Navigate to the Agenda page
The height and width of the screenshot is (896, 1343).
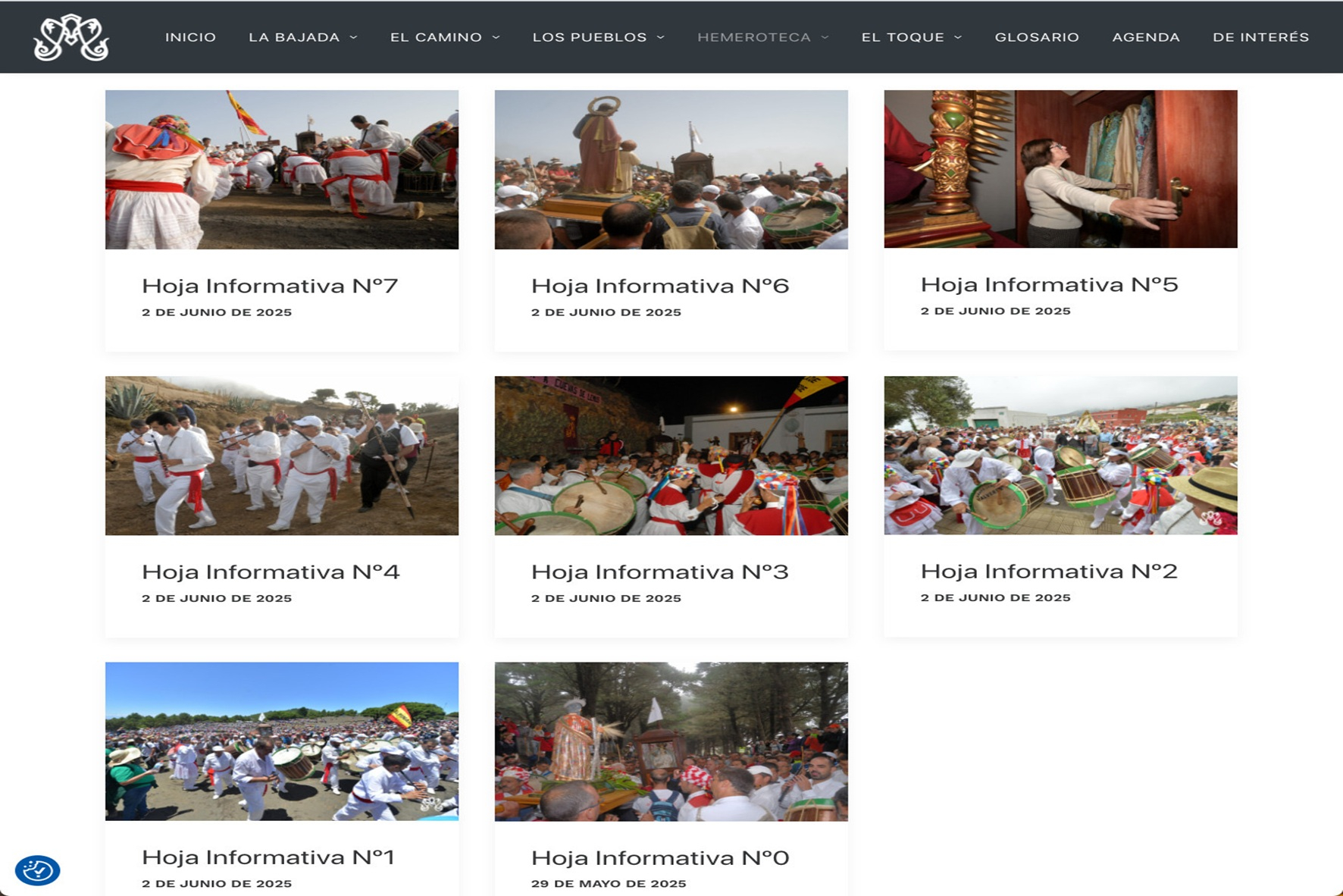(x=1145, y=37)
